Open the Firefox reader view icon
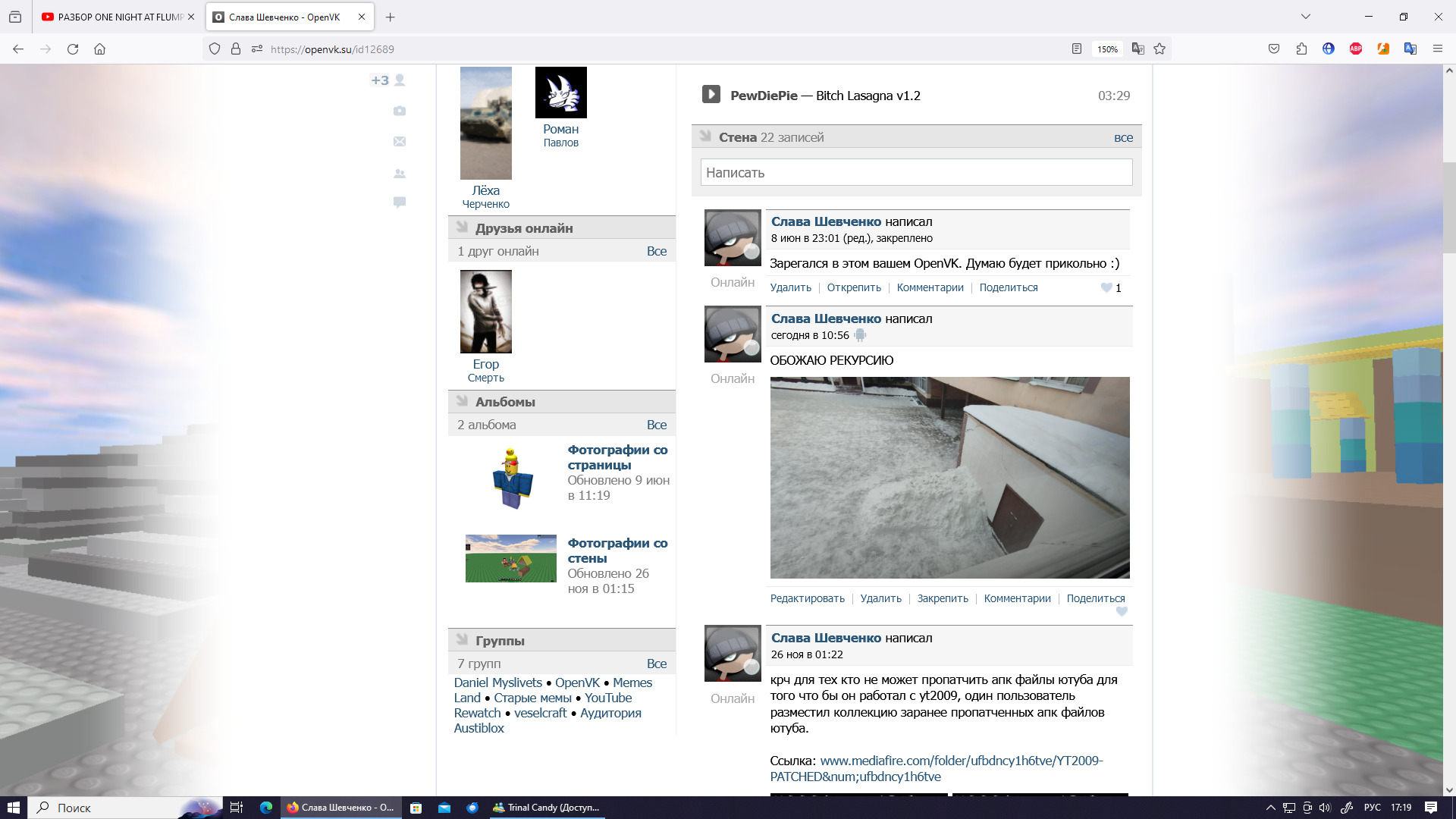The image size is (1456, 819). pos(1077,49)
